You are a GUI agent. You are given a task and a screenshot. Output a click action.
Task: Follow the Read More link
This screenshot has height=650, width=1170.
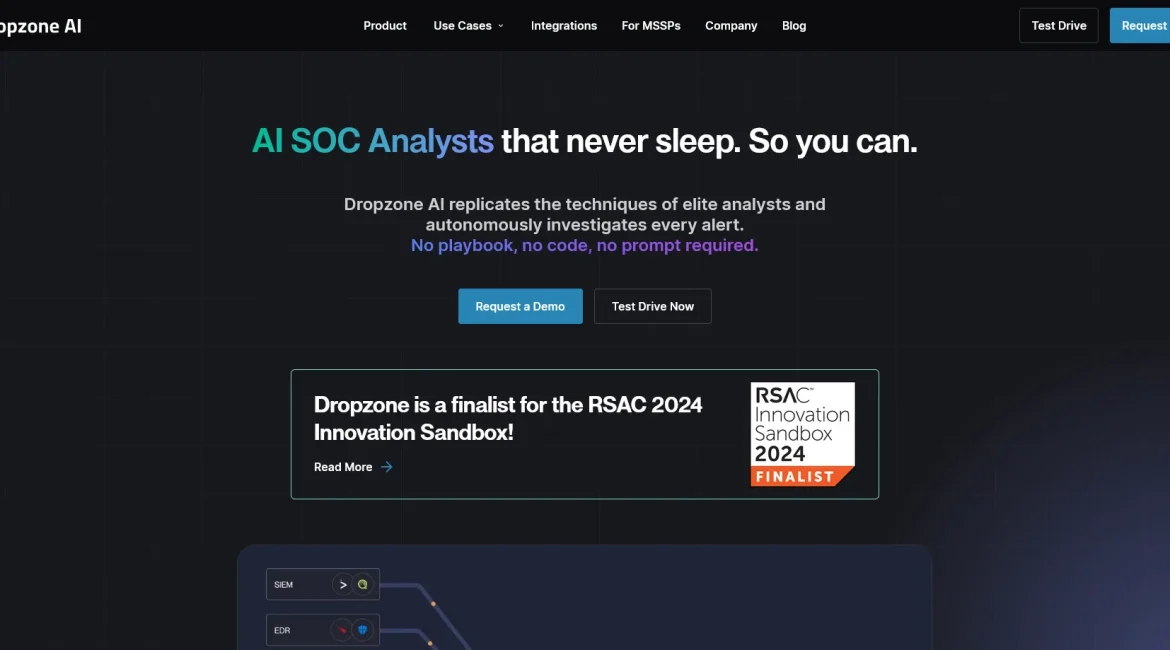pos(343,467)
